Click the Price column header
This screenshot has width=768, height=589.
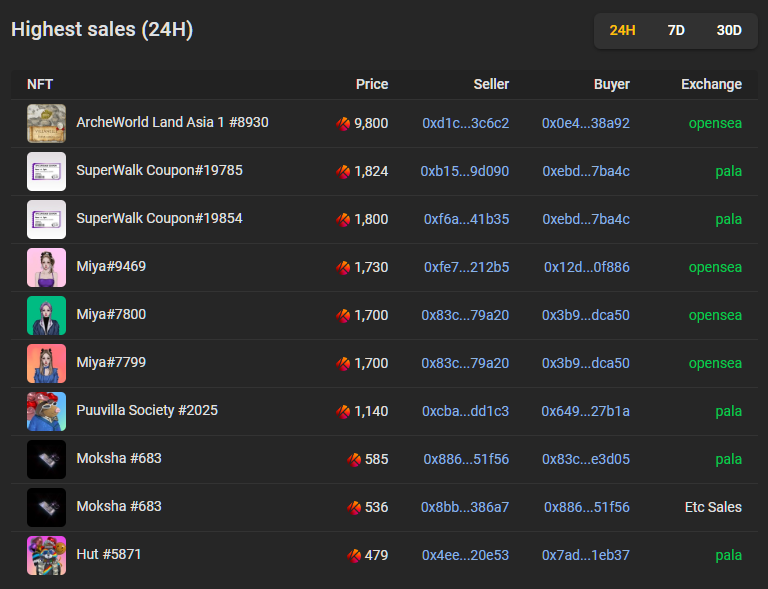pyautogui.click(x=372, y=84)
